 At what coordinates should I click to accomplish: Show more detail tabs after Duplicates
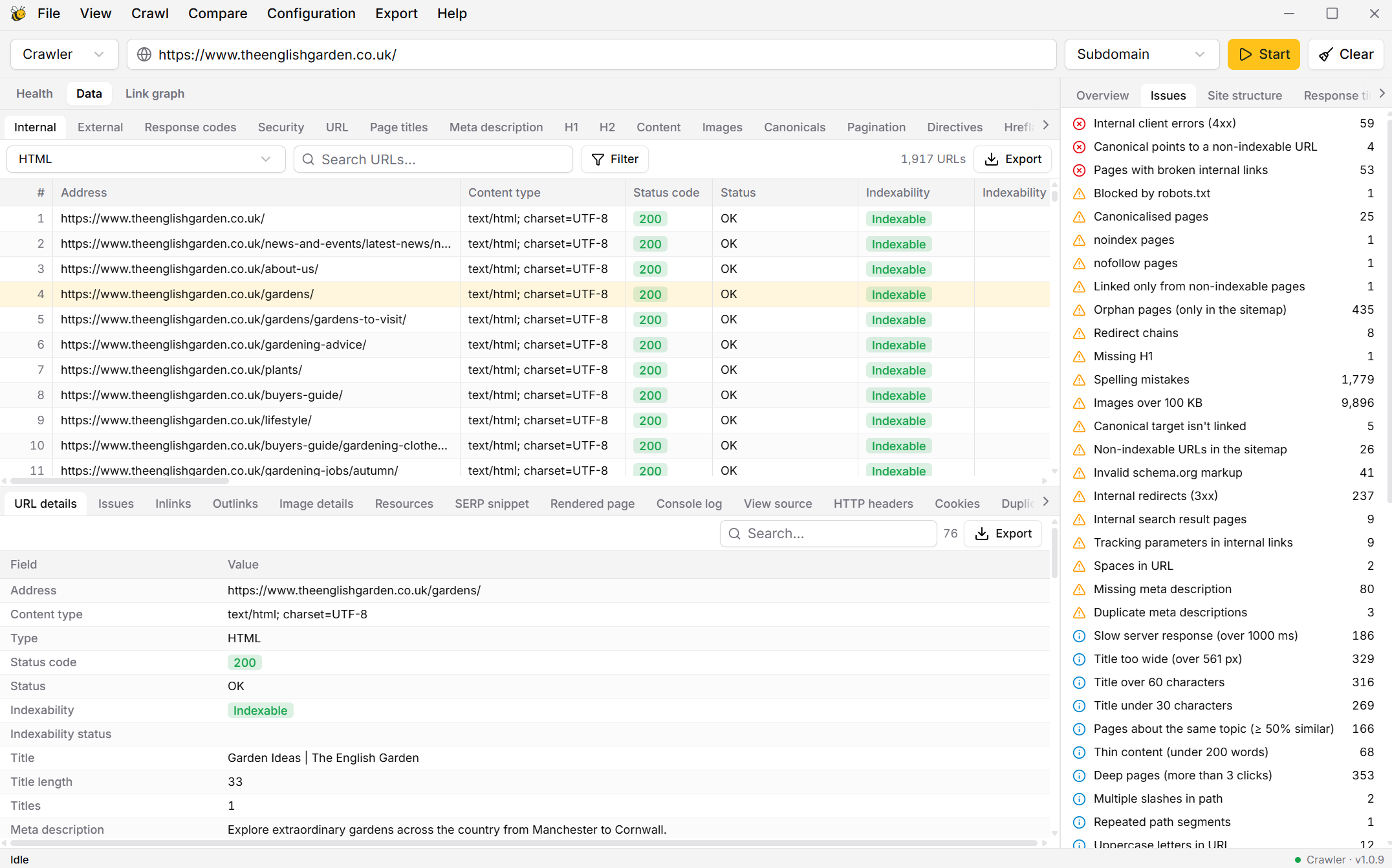(1045, 502)
